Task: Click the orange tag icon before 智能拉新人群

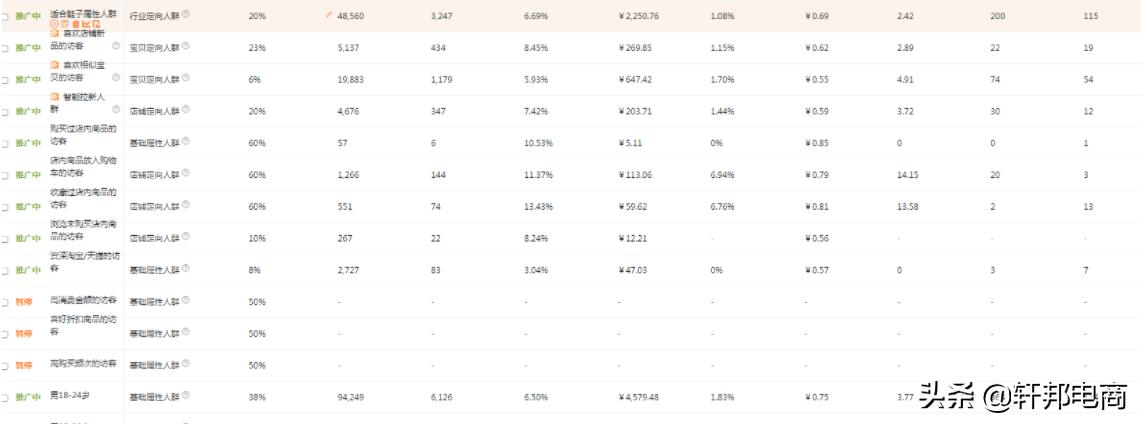Action: pyautogui.click(x=55, y=96)
